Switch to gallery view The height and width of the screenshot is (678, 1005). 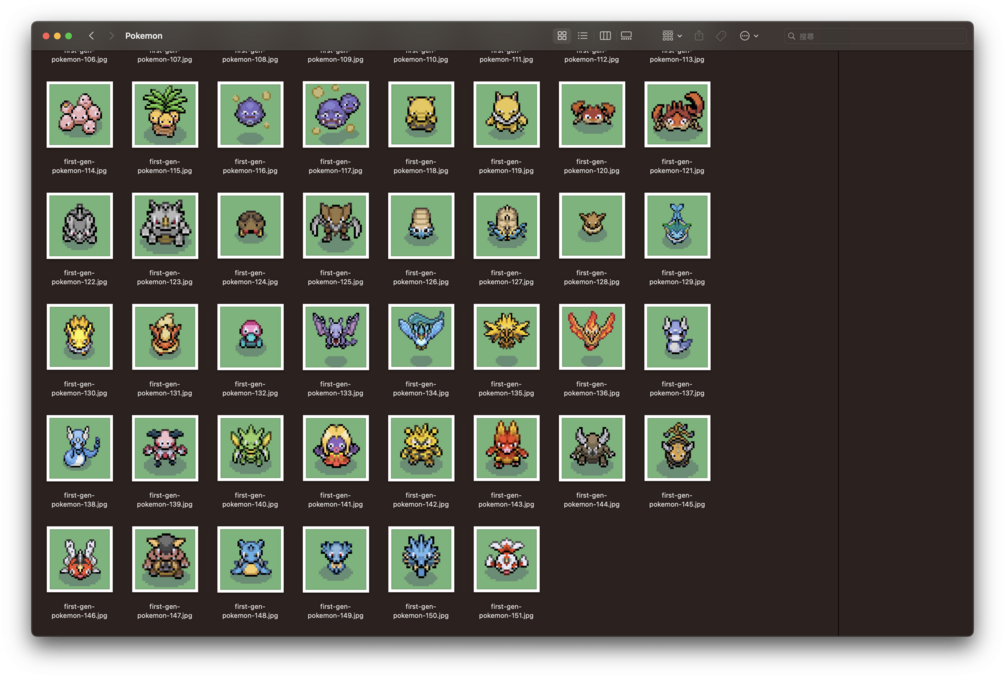point(626,36)
